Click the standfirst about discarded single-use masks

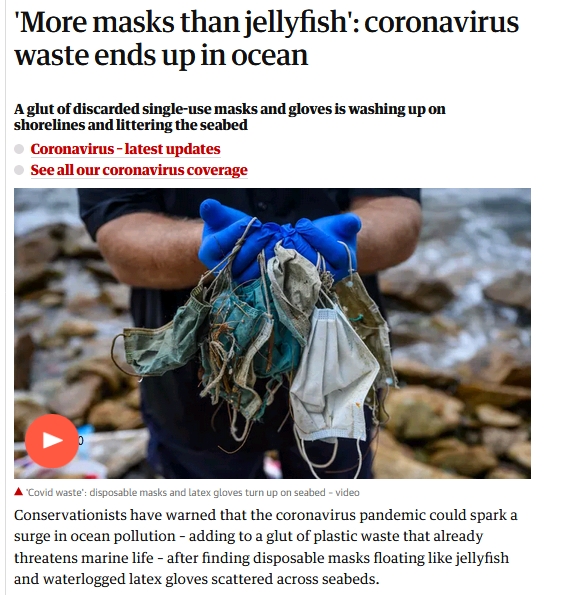coord(230,117)
